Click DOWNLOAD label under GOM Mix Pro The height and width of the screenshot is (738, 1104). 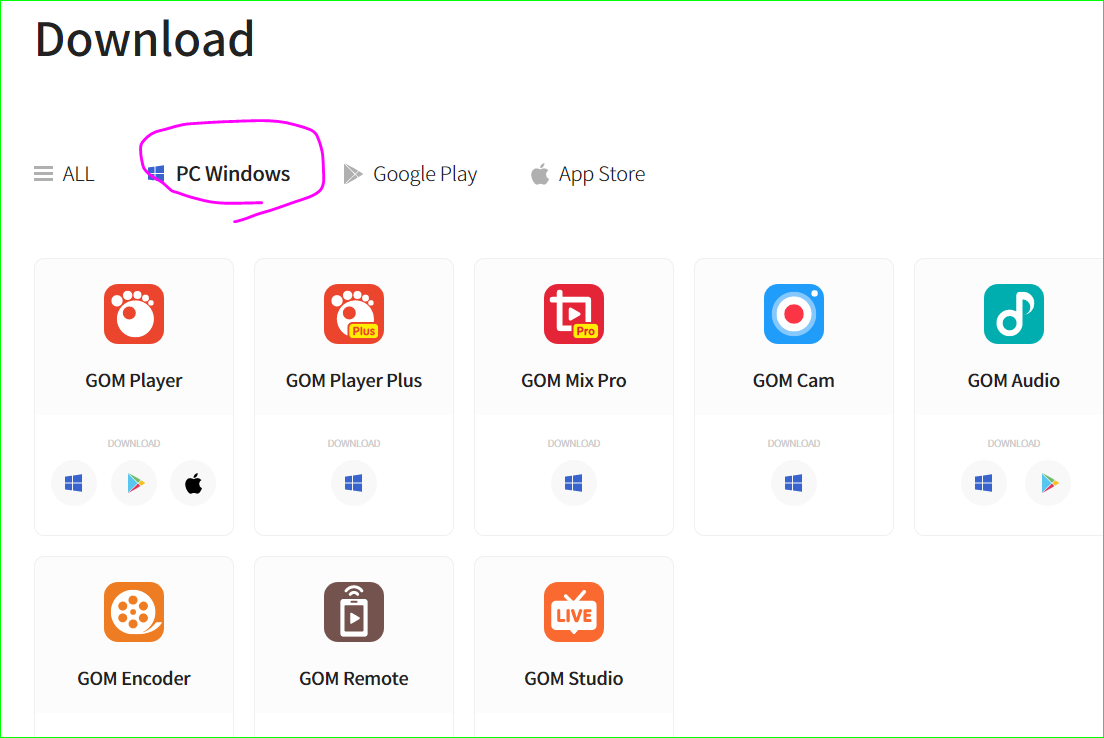[x=574, y=444]
